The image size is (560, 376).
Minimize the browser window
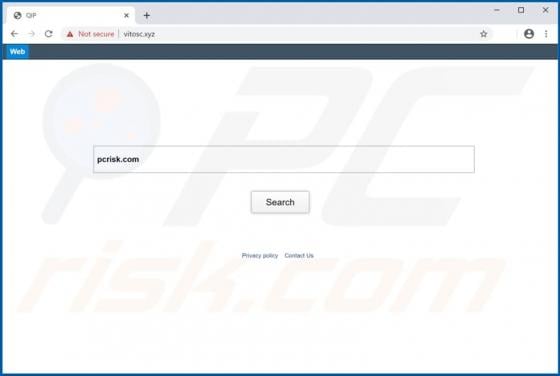pyautogui.click(x=497, y=10)
